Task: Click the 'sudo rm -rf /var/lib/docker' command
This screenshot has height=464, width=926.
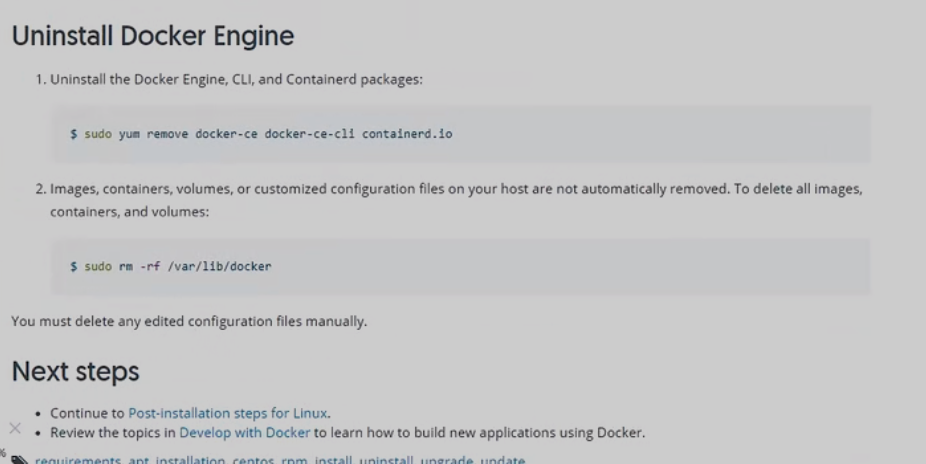Action: point(171,266)
